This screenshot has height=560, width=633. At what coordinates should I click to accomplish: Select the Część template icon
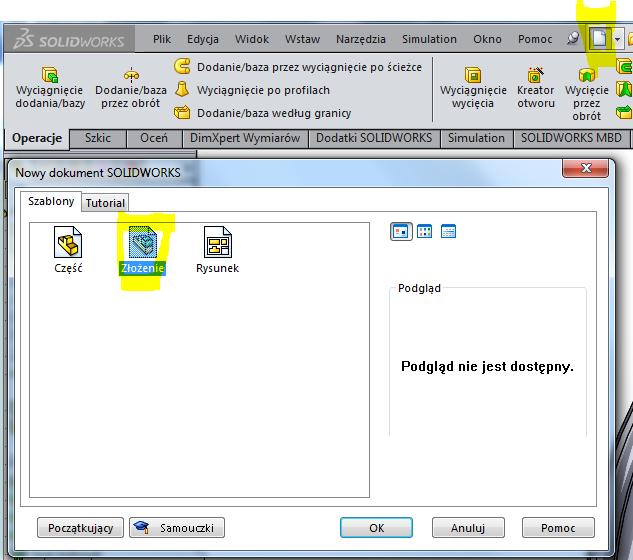click(x=68, y=250)
